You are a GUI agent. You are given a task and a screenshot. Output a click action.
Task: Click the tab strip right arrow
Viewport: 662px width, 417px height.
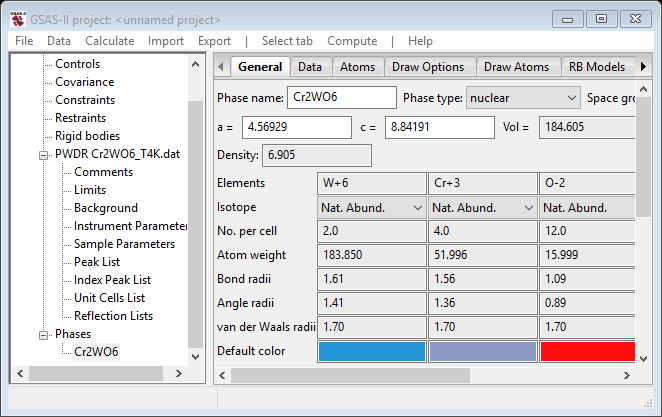[x=643, y=67]
